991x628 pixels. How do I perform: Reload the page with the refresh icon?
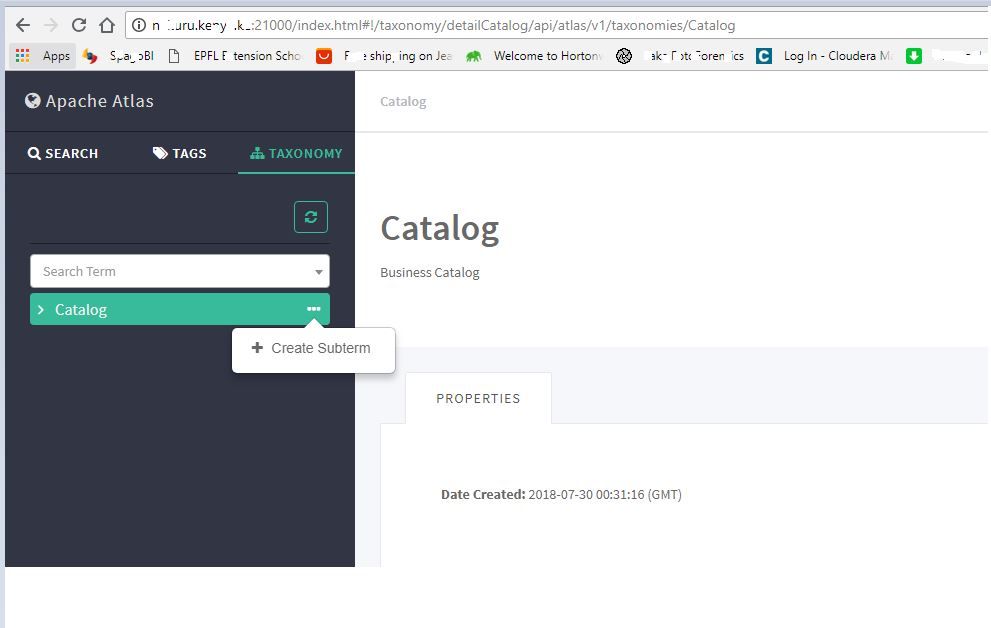point(78,25)
